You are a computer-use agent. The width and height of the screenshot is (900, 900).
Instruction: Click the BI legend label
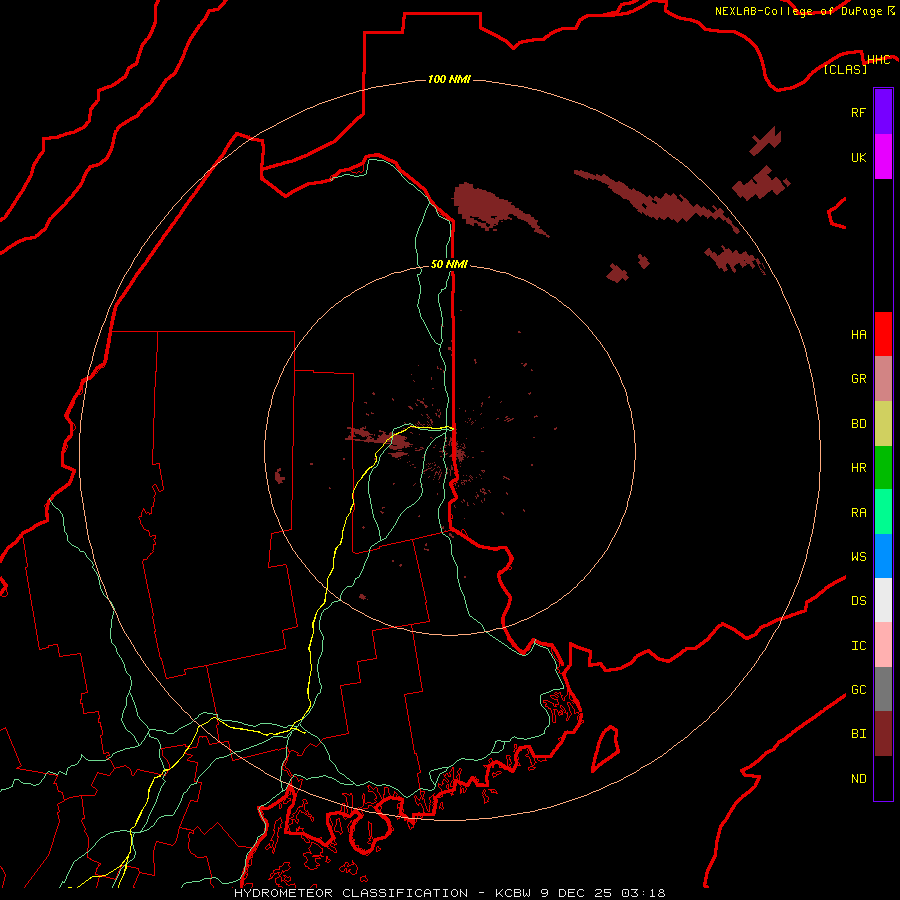858,734
